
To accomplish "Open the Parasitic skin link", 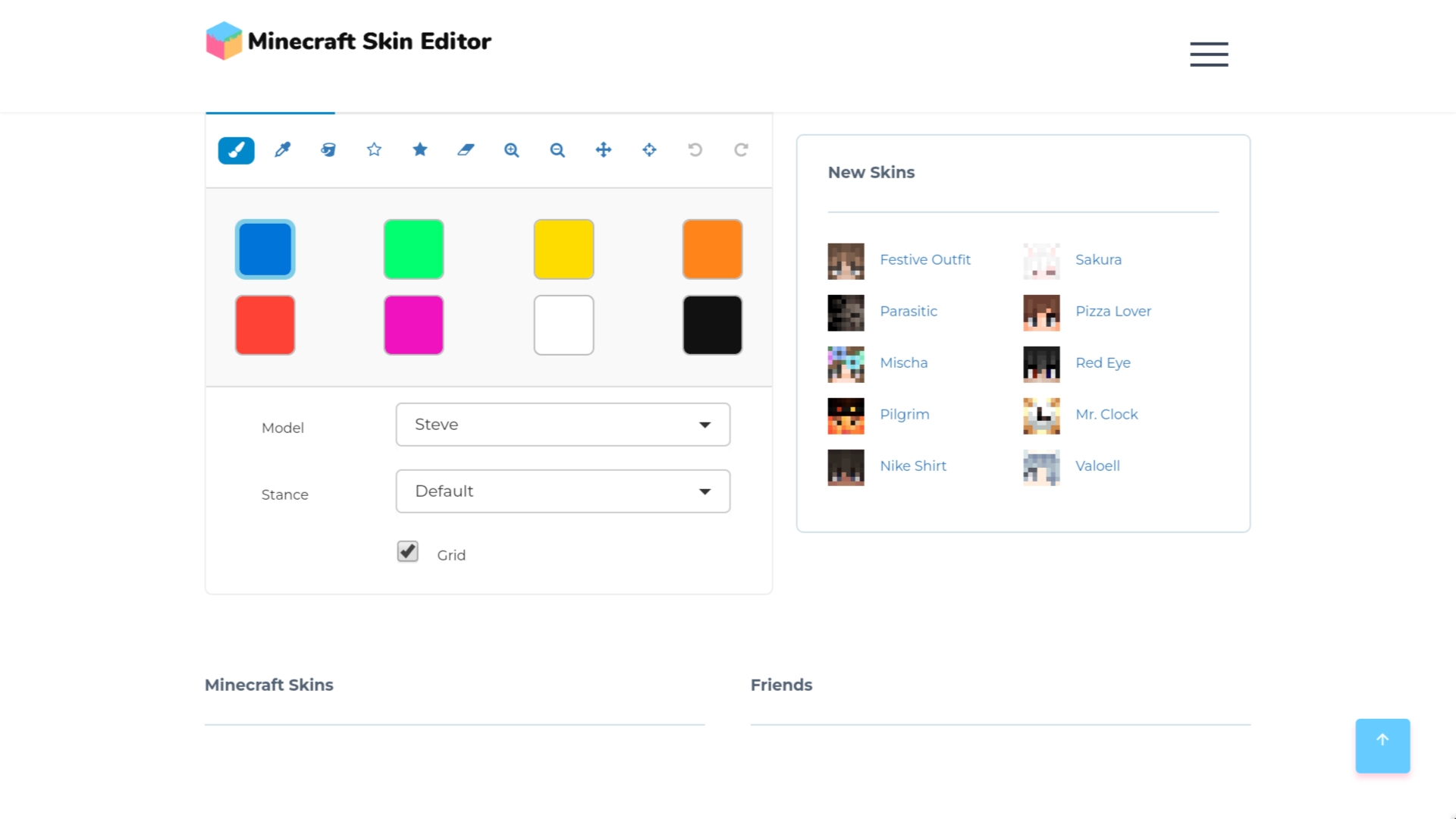I will tap(908, 312).
